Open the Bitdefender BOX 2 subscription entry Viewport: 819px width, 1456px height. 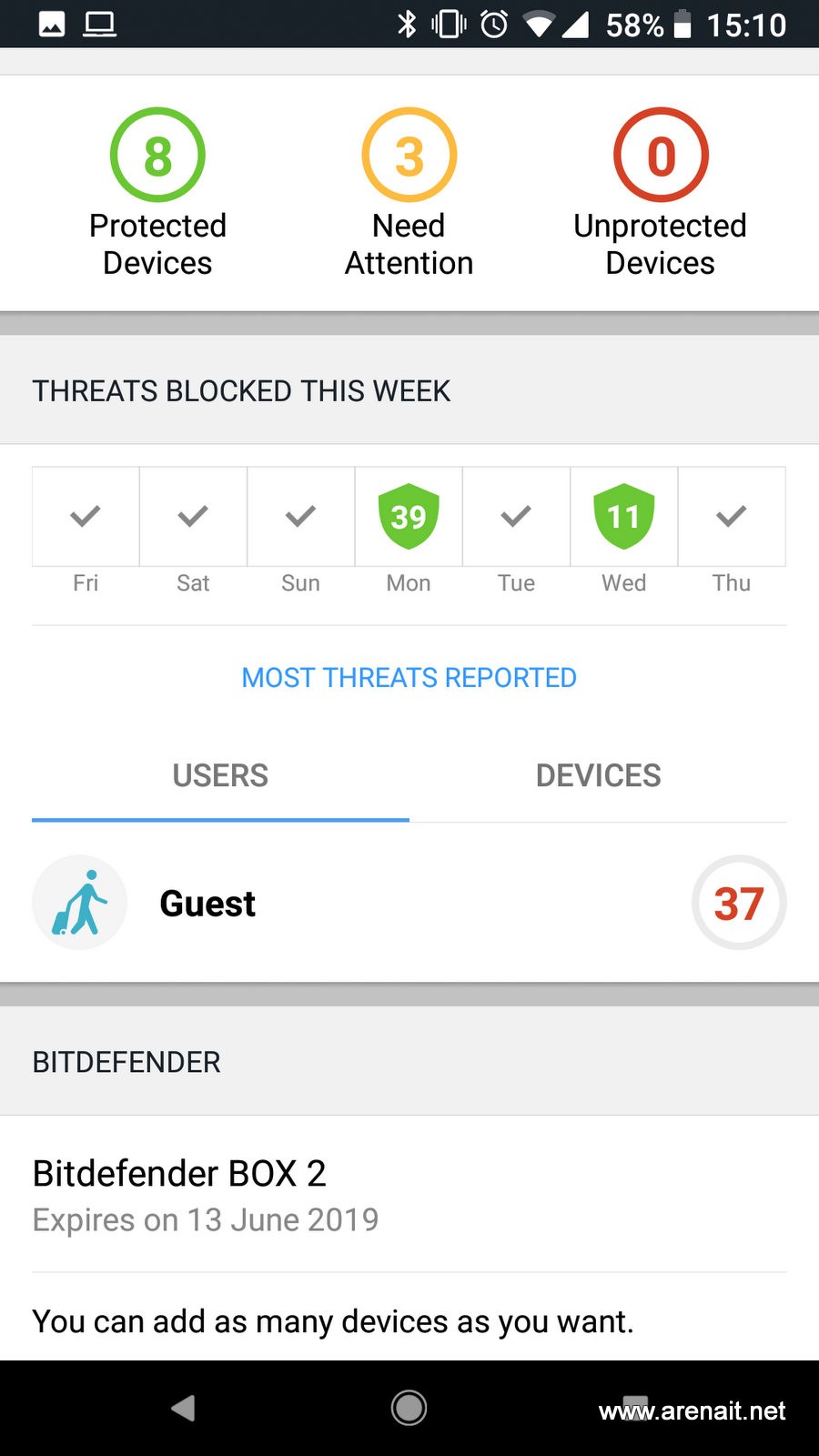point(409,1195)
